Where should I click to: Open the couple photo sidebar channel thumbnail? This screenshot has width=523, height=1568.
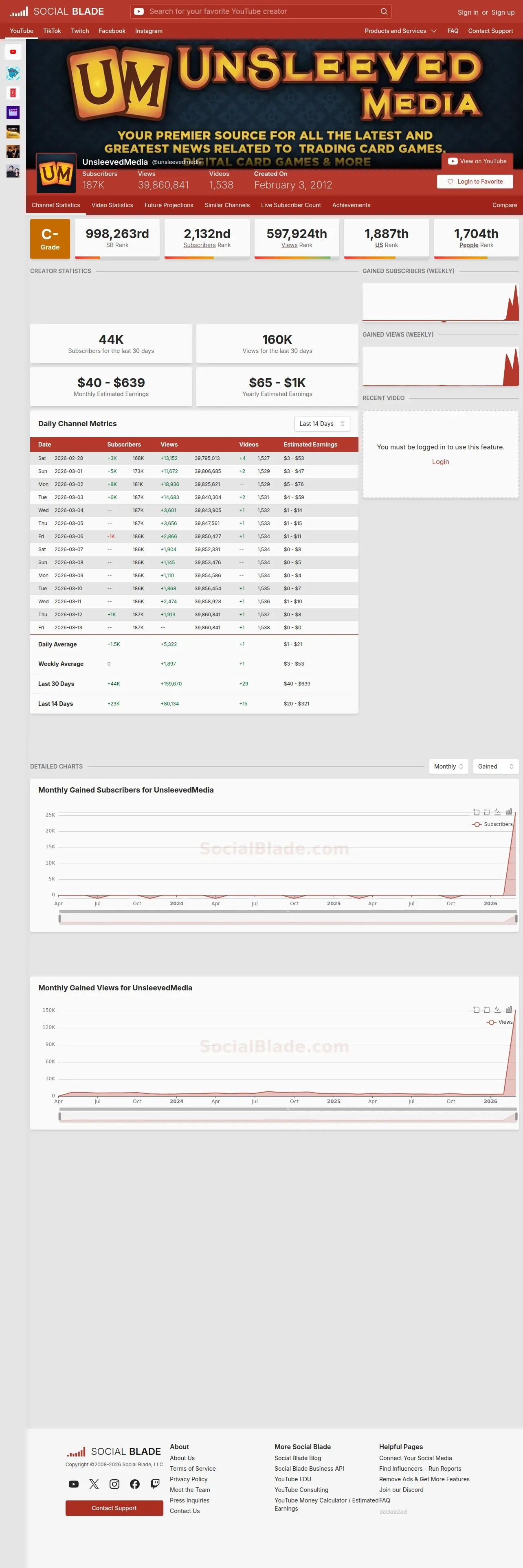[x=13, y=171]
